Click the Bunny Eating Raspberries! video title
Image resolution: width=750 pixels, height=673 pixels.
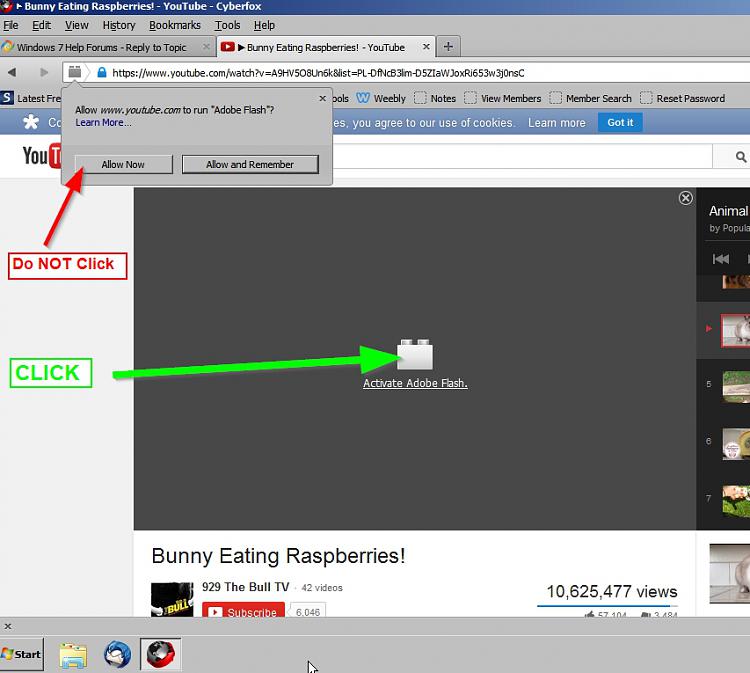(x=278, y=556)
